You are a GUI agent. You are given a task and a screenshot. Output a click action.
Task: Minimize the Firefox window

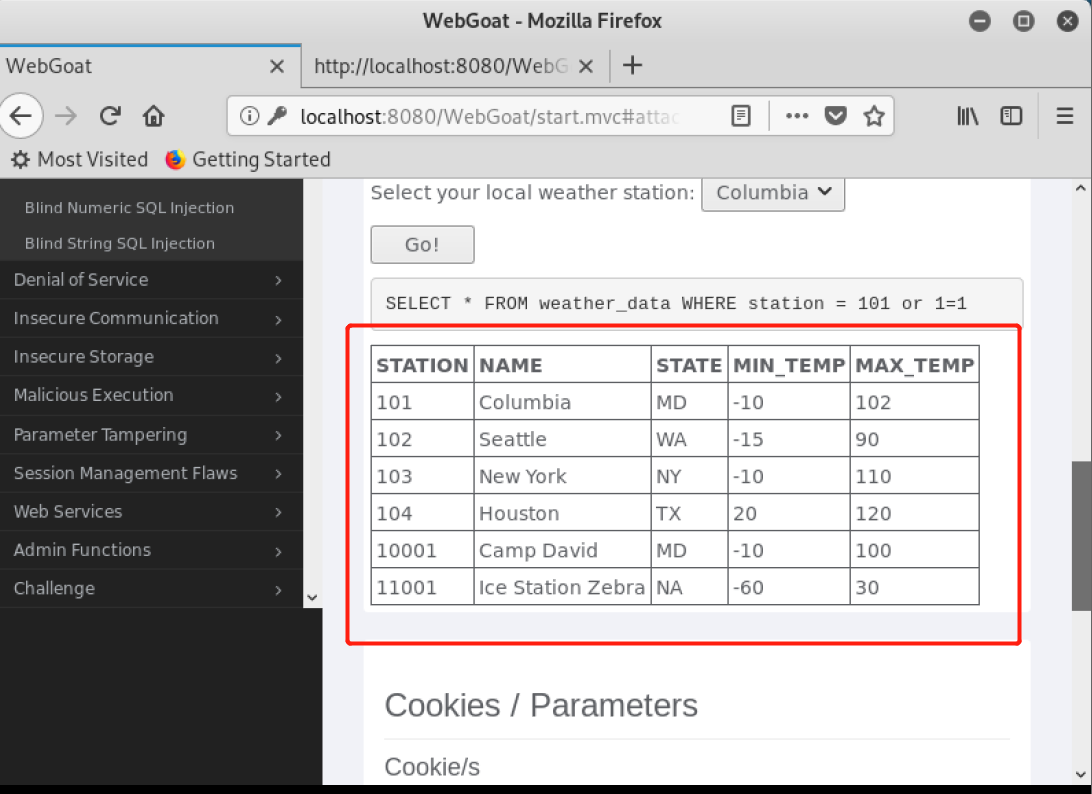[x=980, y=22]
